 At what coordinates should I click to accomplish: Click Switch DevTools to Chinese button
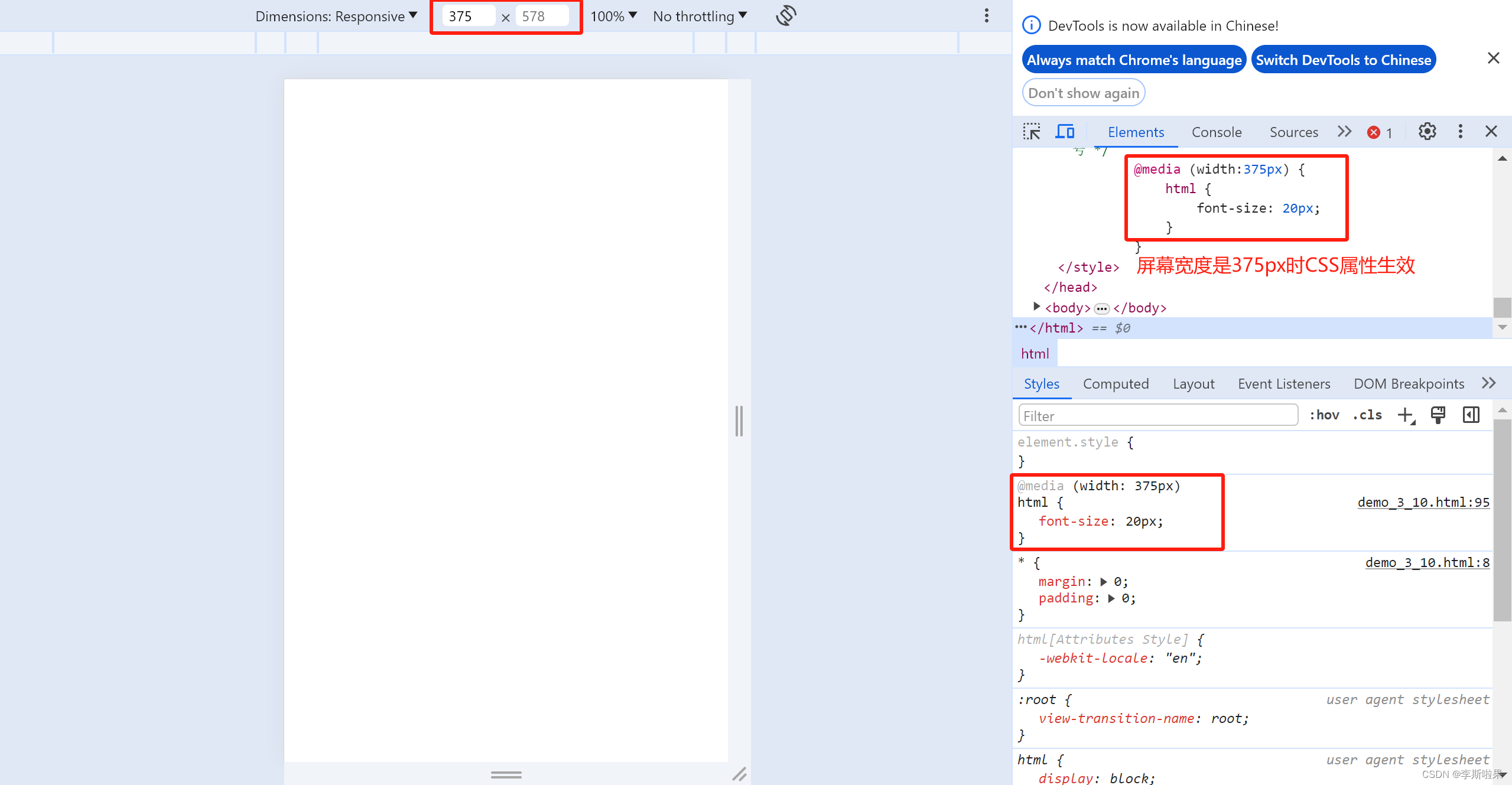pos(1343,60)
